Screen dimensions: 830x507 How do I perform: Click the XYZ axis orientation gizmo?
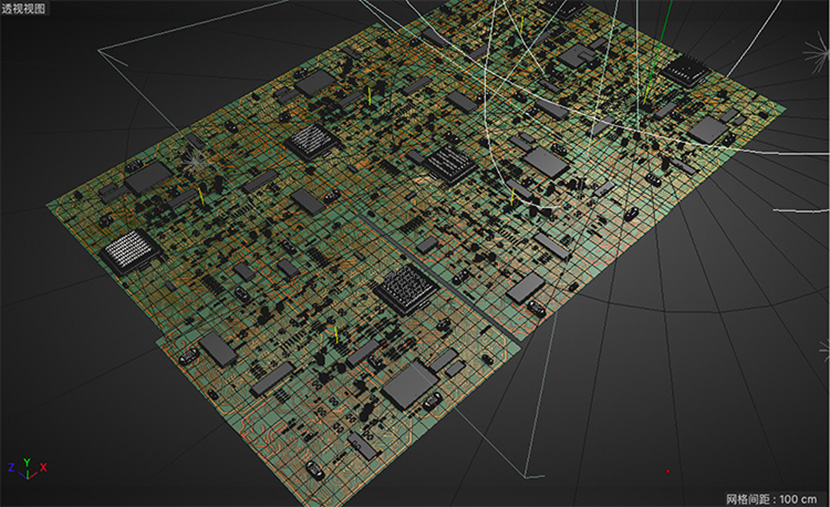[x=28, y=469]
